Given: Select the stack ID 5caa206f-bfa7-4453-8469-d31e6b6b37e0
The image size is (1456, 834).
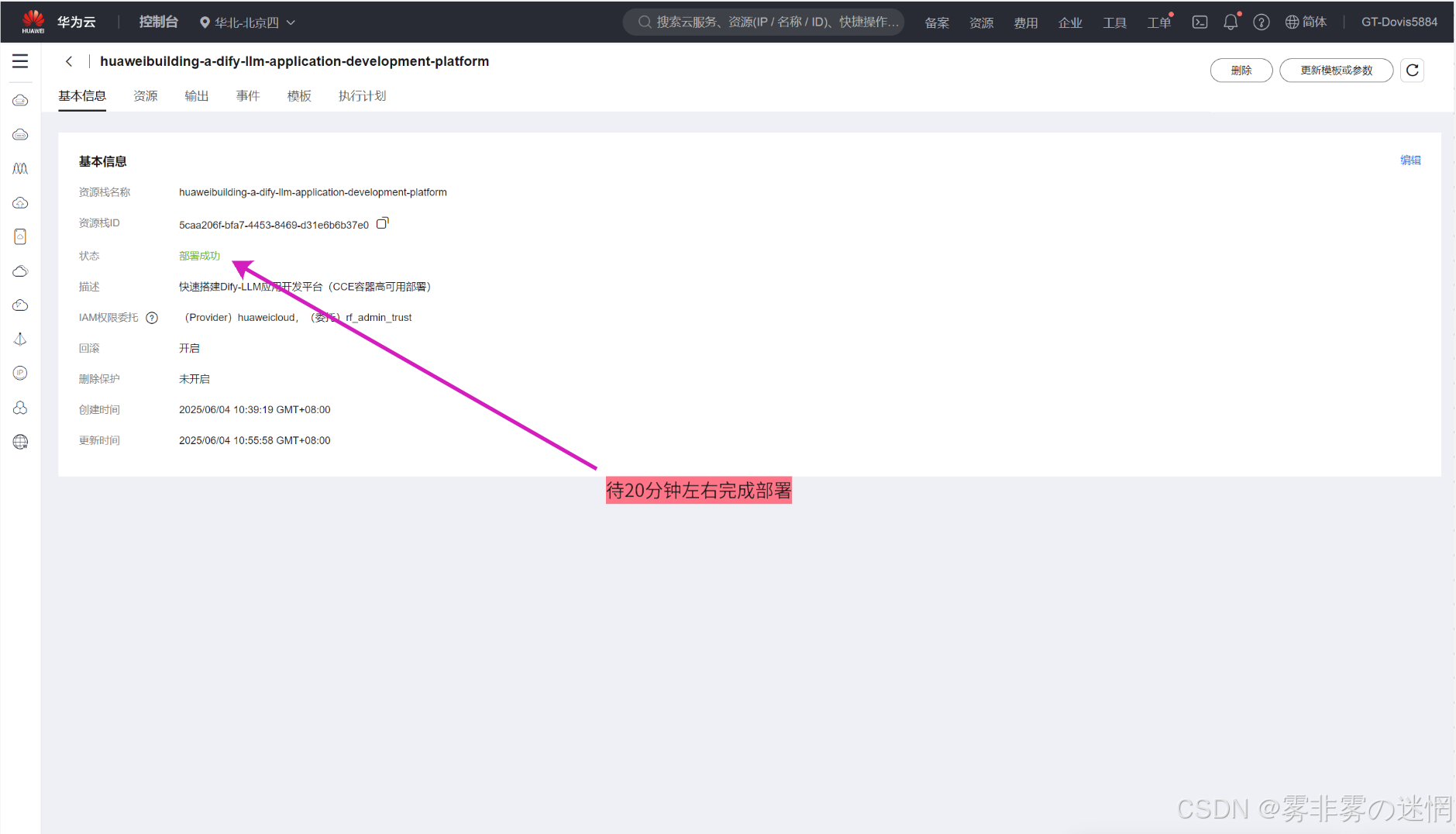Looking at the screenshot, I should [274, 225].
